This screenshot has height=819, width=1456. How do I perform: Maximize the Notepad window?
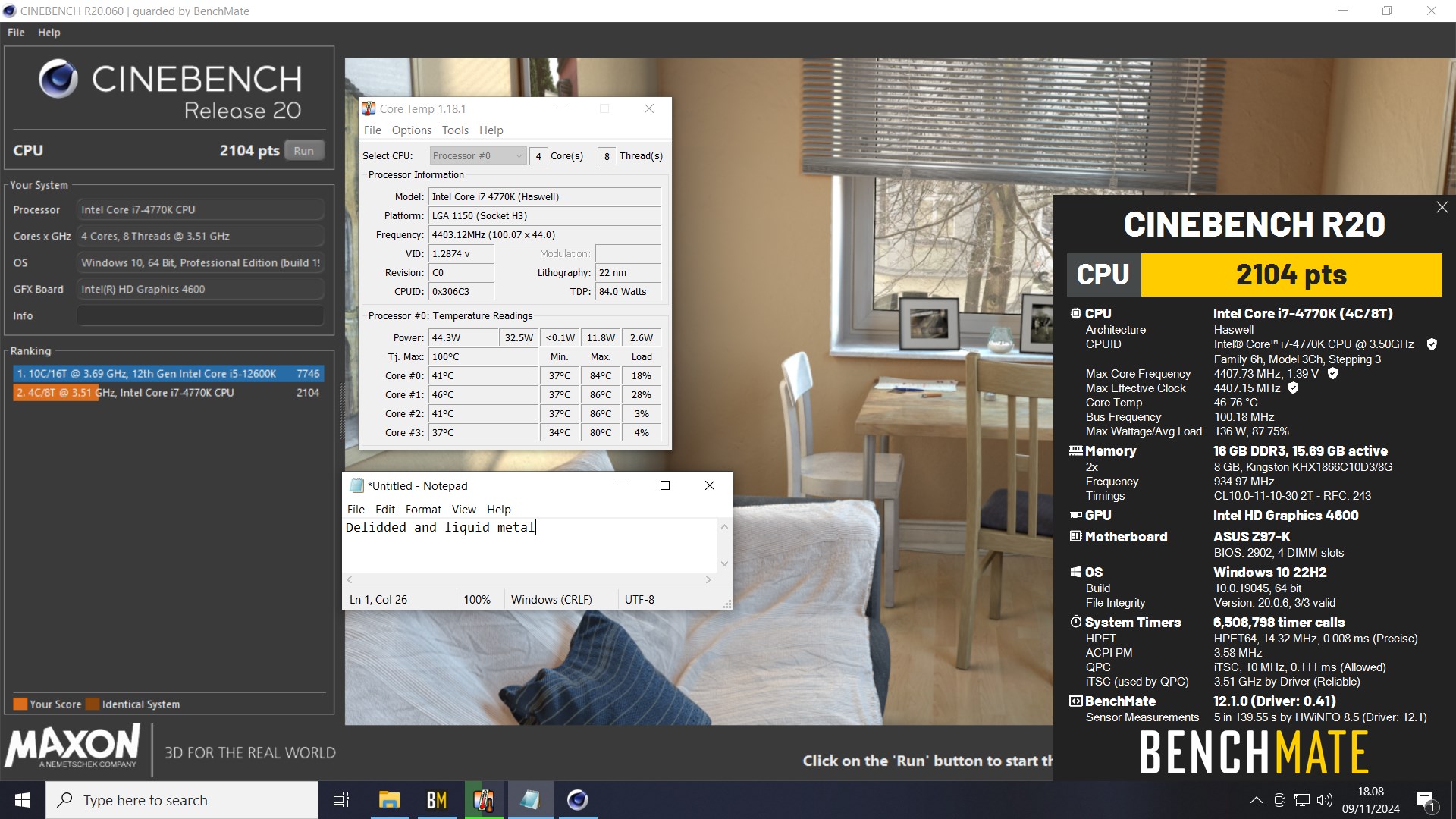coord(665,485)
